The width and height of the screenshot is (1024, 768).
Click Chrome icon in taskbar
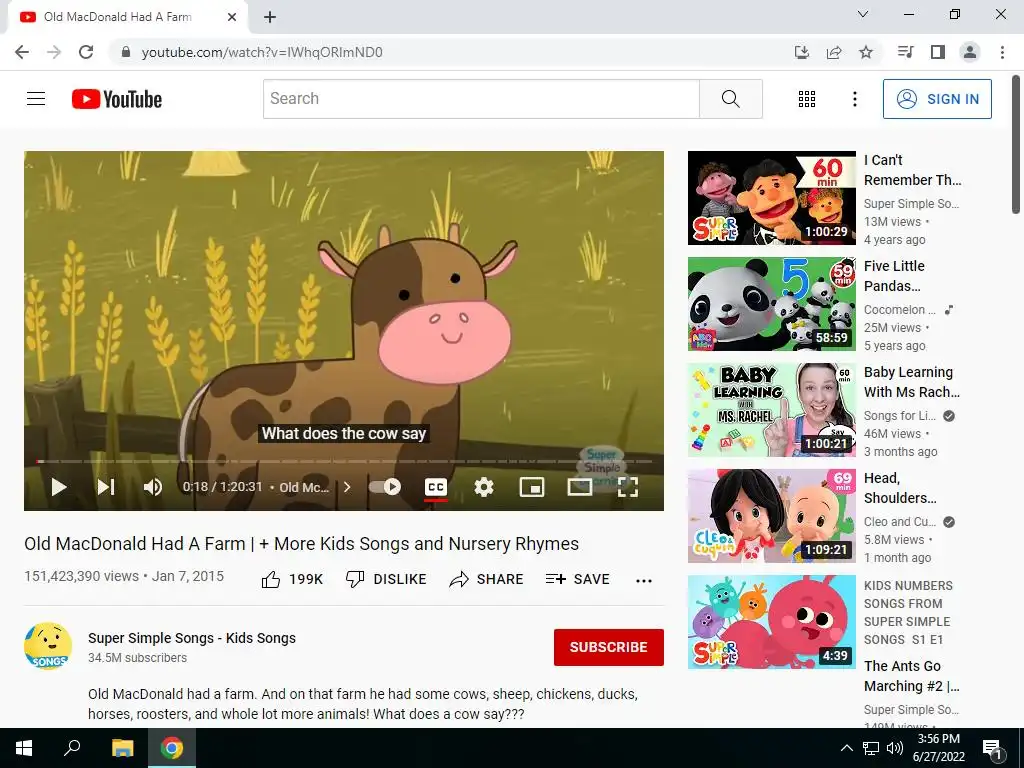[x=172, y=748]
